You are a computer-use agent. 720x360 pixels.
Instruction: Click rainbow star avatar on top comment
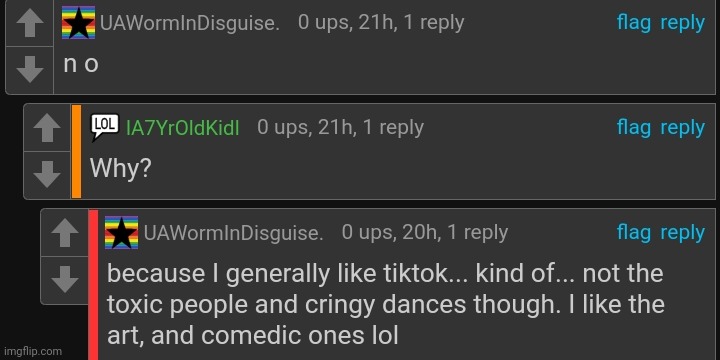[79, 22]
